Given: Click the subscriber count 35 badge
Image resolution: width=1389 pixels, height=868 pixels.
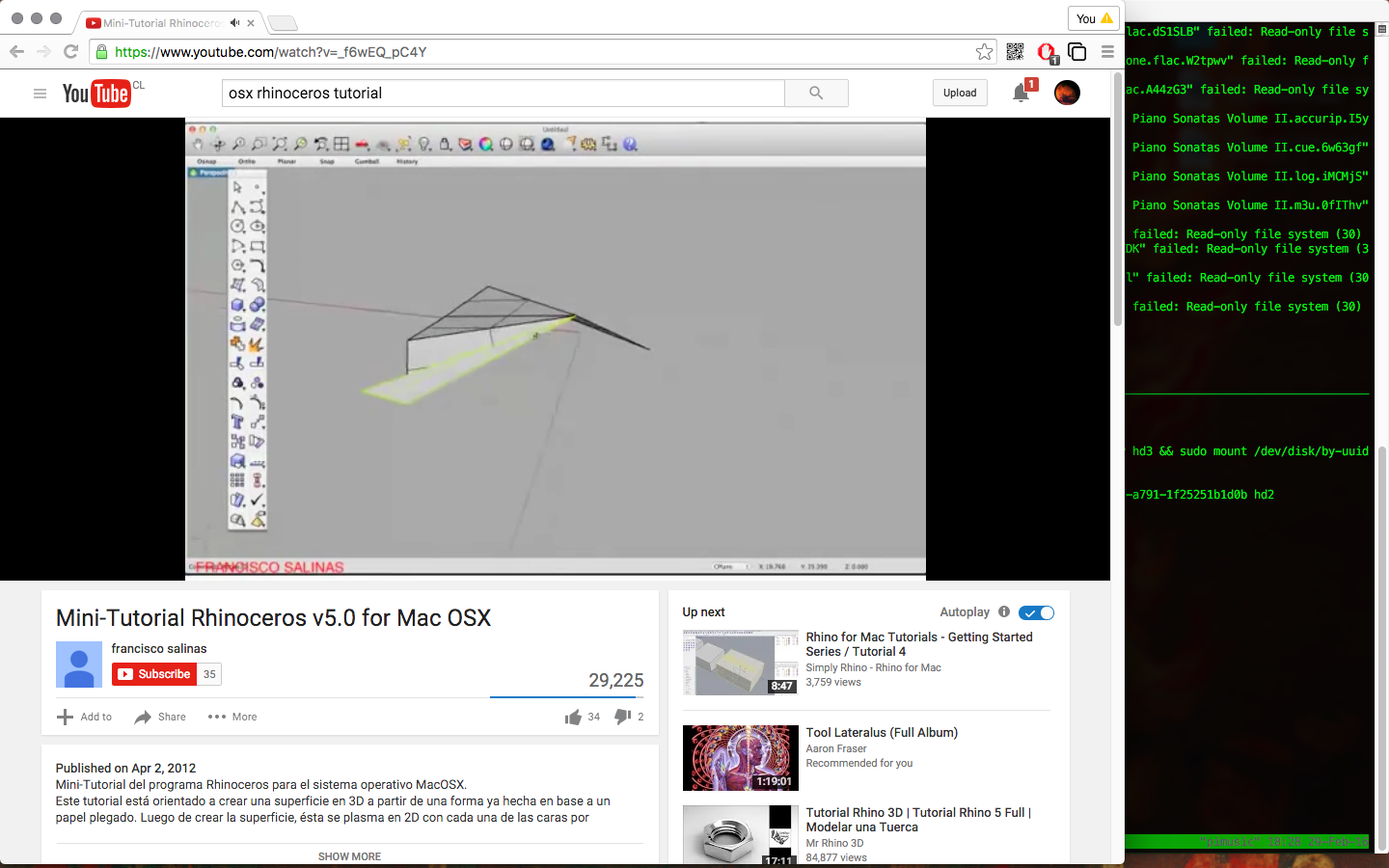Looking at the screenshot, I should click(209, 674).
